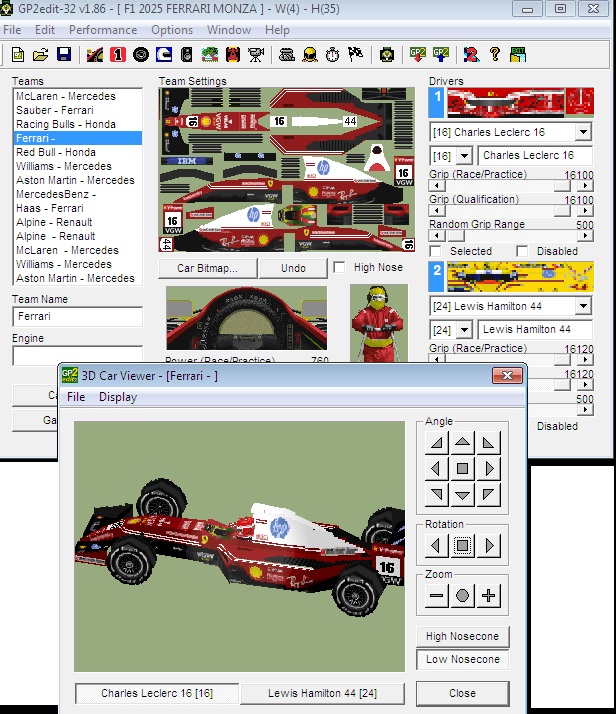The width and height of the screenshot is (616, 714).
Task: Click the High Nosecone button
Action: click(463, 636)
